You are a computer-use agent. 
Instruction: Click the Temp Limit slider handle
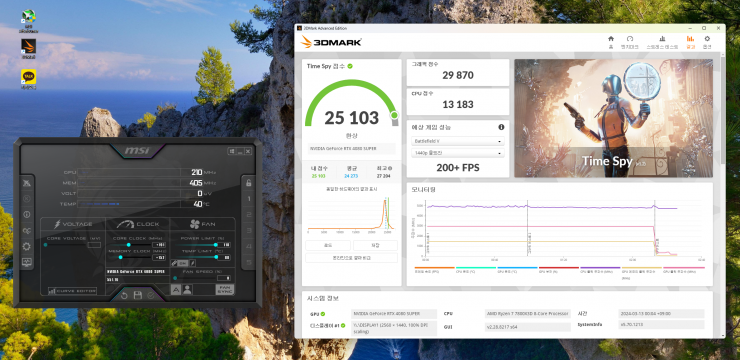coord(216,257)
